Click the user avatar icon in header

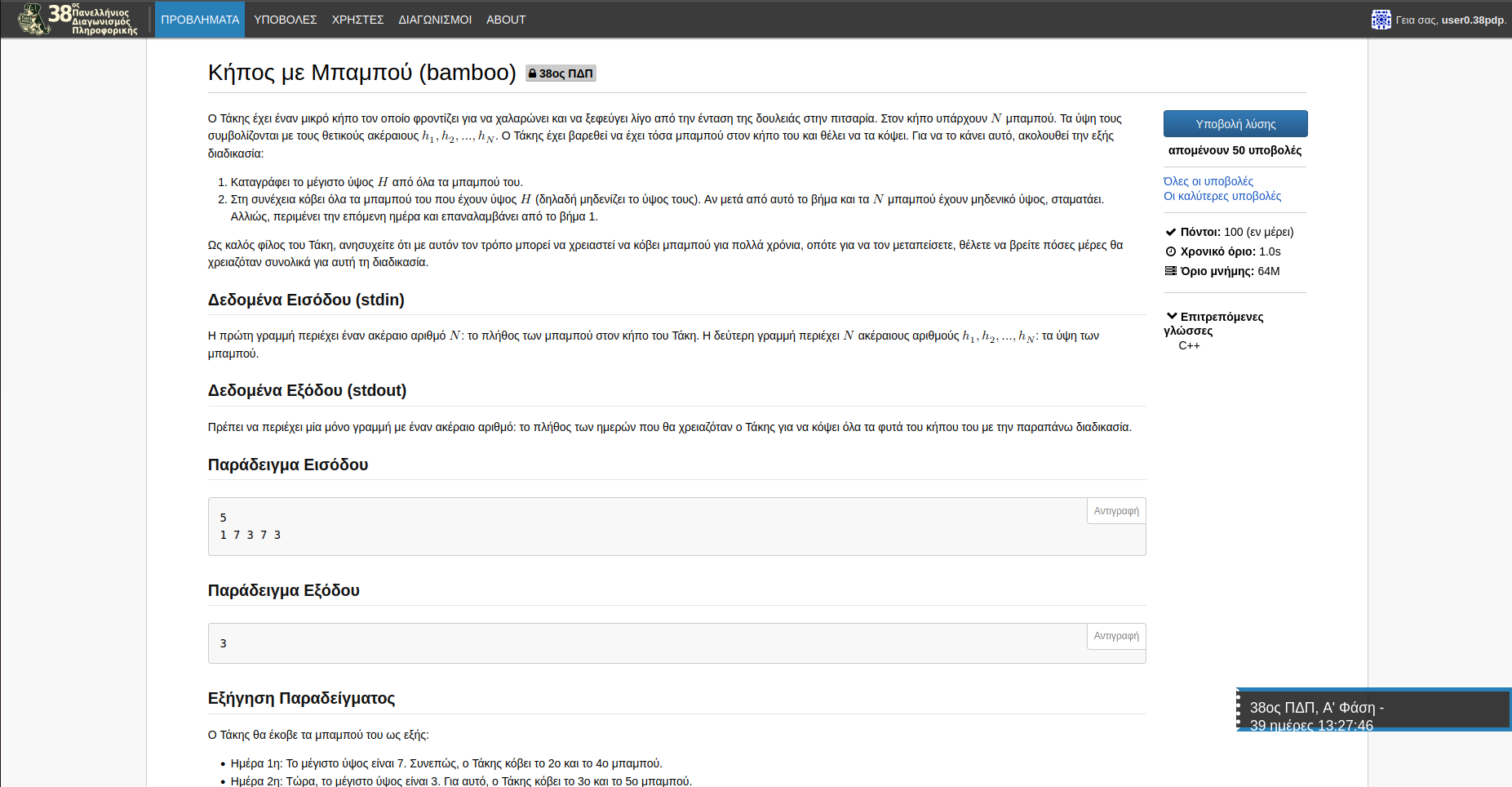[1381, 20]
